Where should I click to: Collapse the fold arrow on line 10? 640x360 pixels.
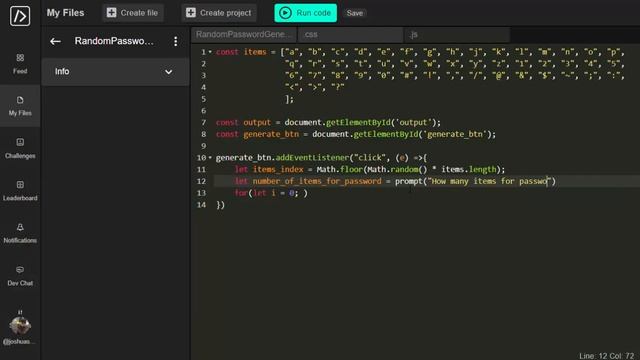click(210, 158)
